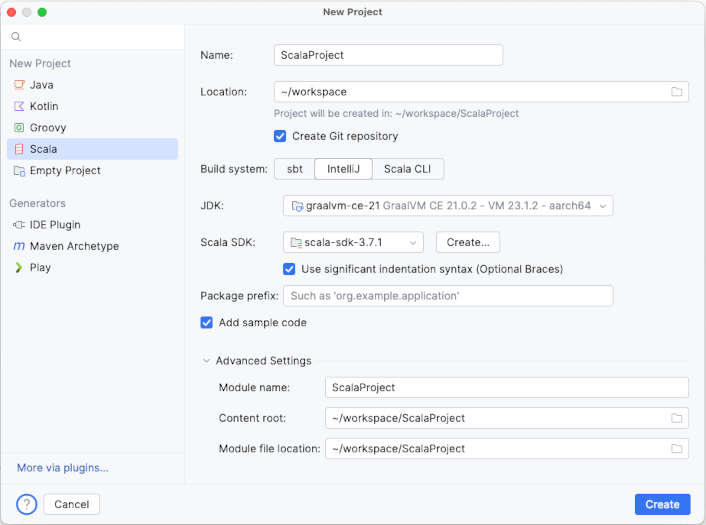The image size is (706, 525).
Task: Click the Cancel button
Action: (x=72, y=504)
